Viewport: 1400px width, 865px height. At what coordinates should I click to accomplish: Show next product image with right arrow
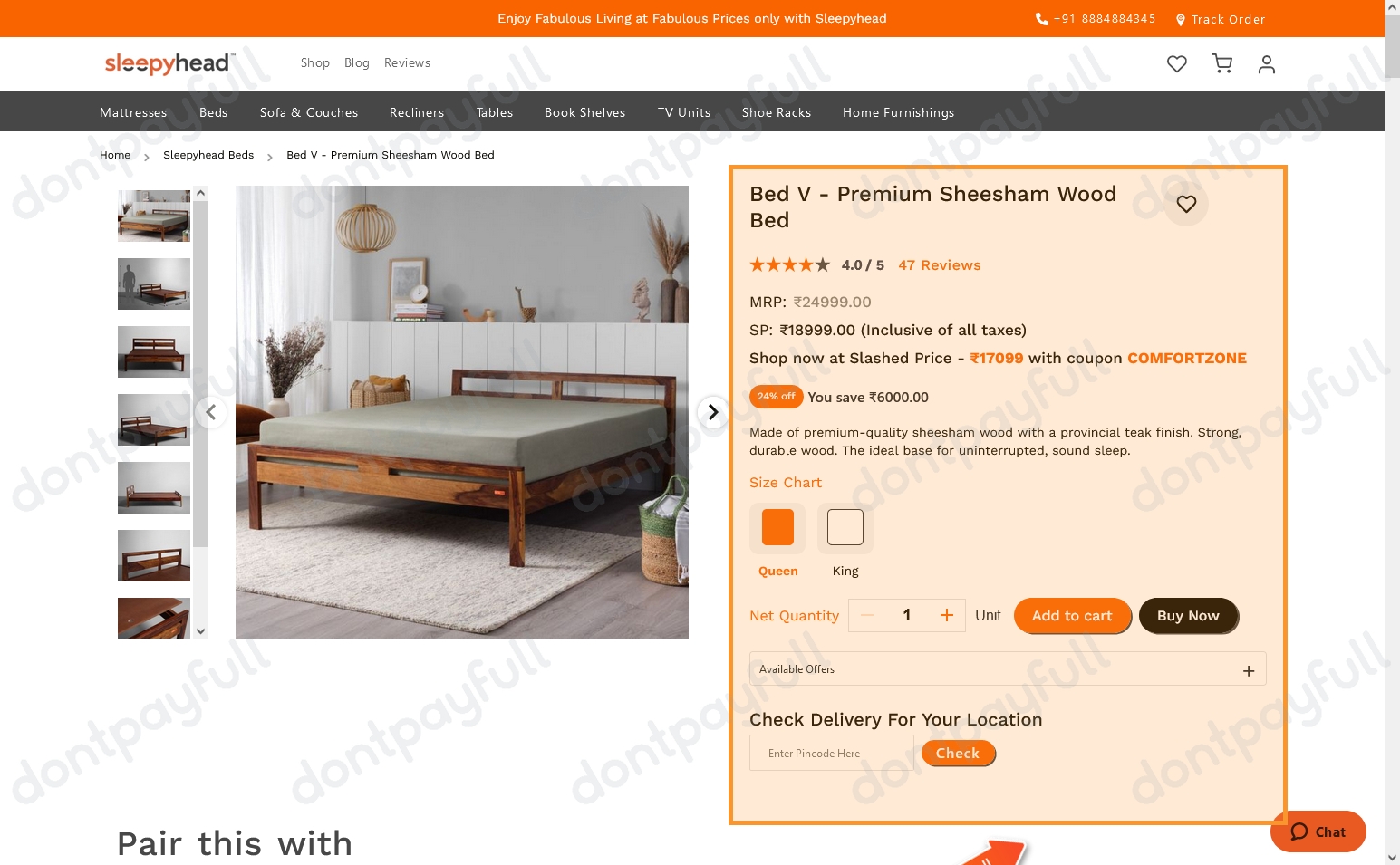coord(713,412)
